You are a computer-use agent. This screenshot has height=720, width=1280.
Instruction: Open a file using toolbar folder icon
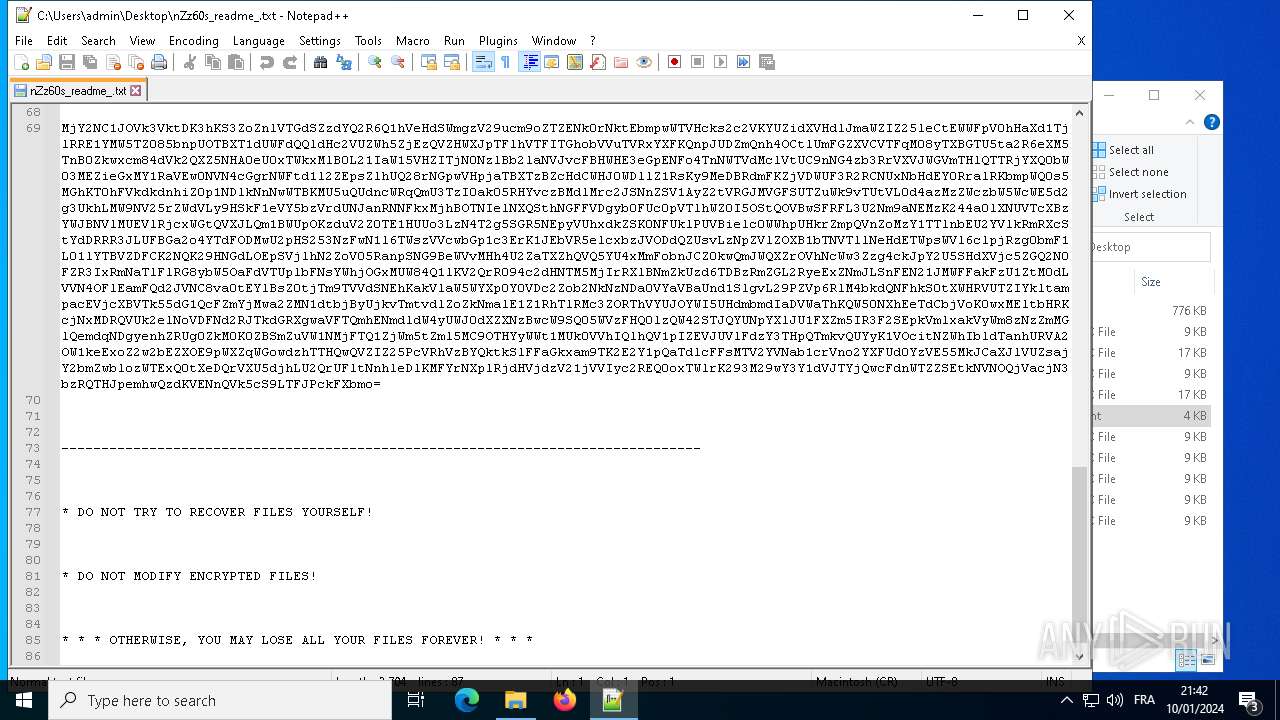click(44, 62)
